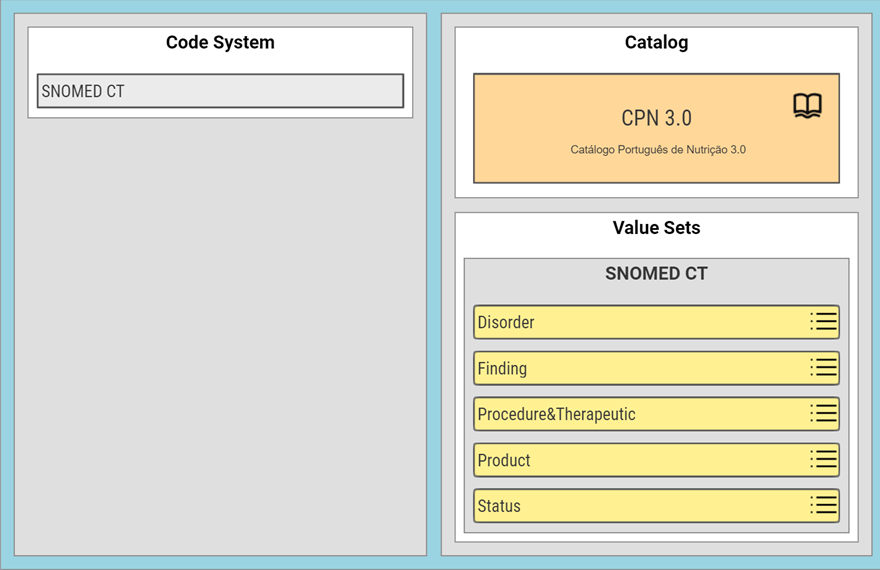Click the Value Sets heading
Screen dimensions: 880x570
[656, 228]
